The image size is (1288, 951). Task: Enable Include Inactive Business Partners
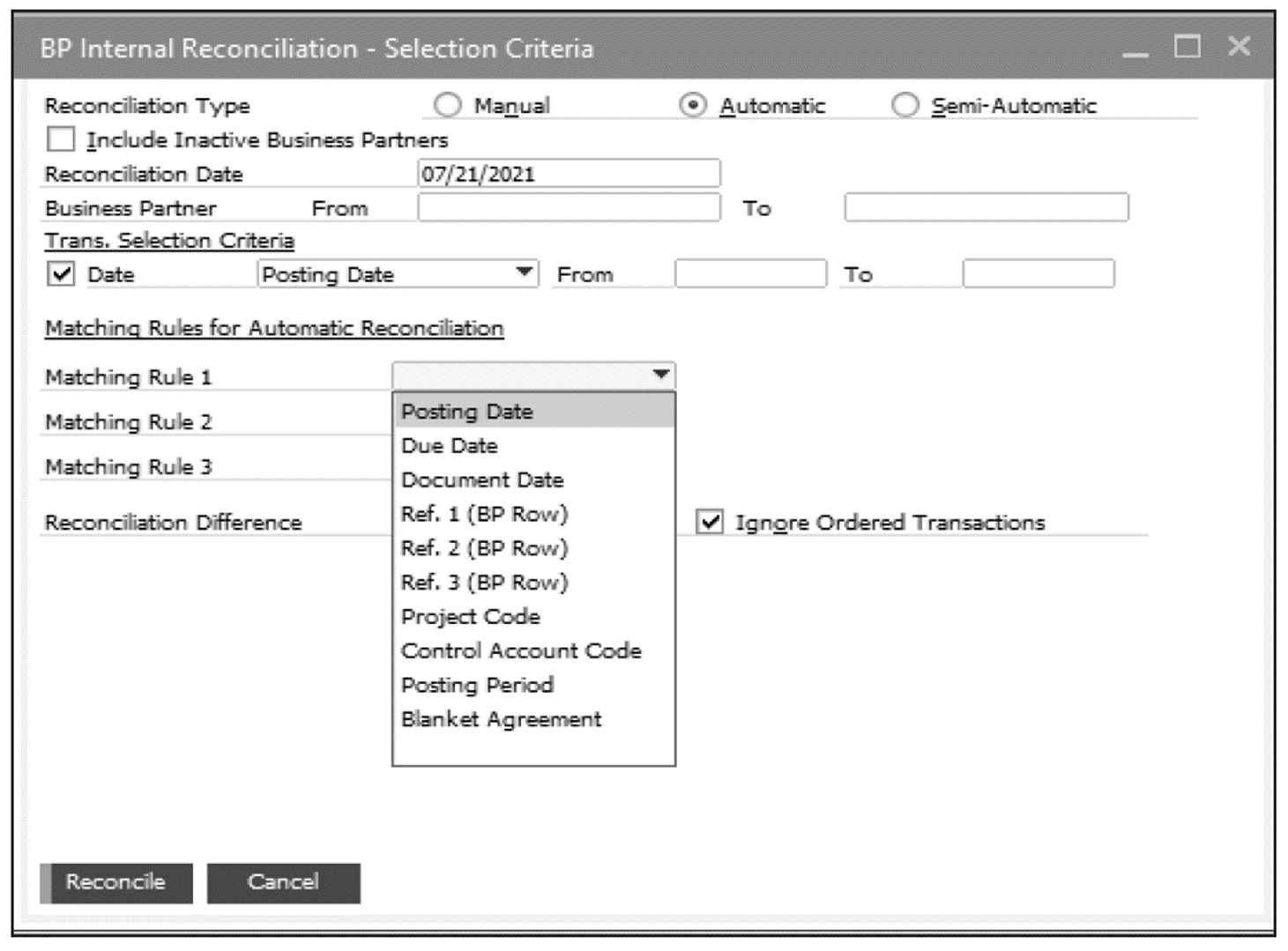pos(59,139)
